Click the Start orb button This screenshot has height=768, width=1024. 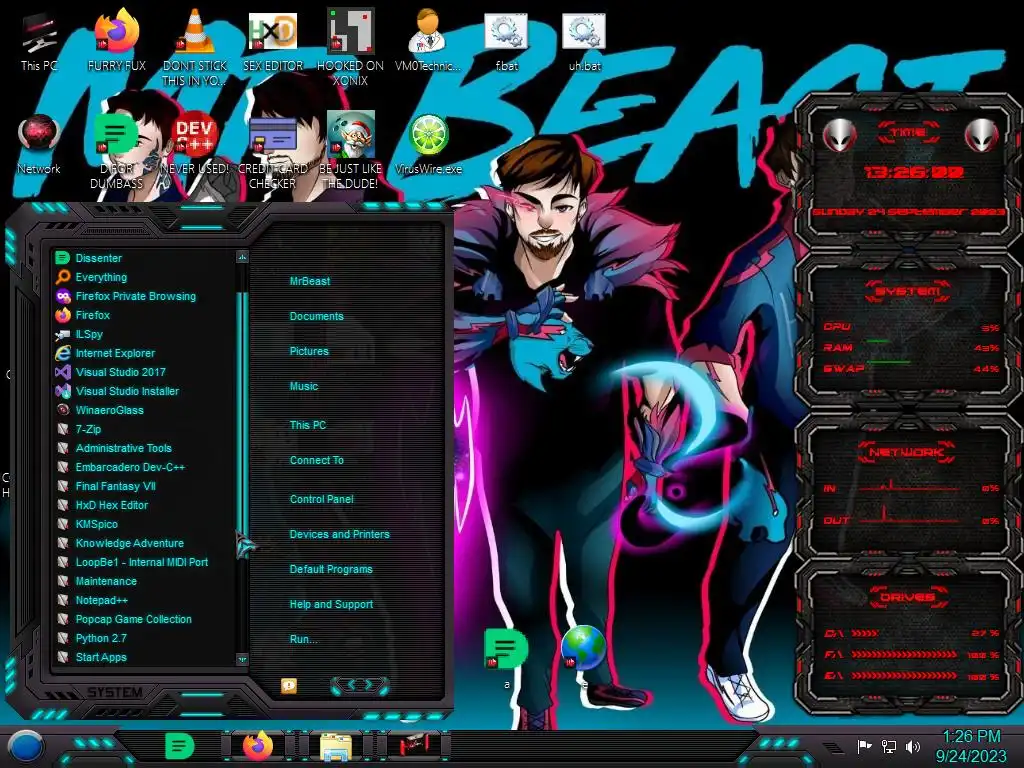point(26,747)
